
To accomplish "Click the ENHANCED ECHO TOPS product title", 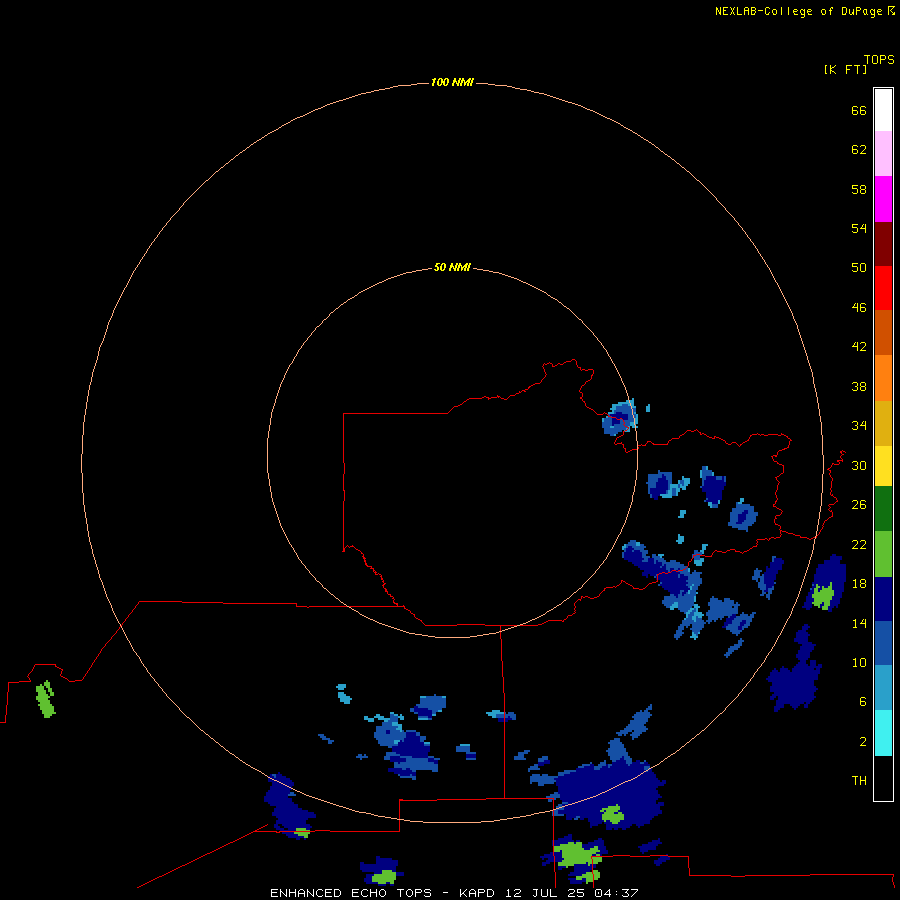I will [351, 893].
